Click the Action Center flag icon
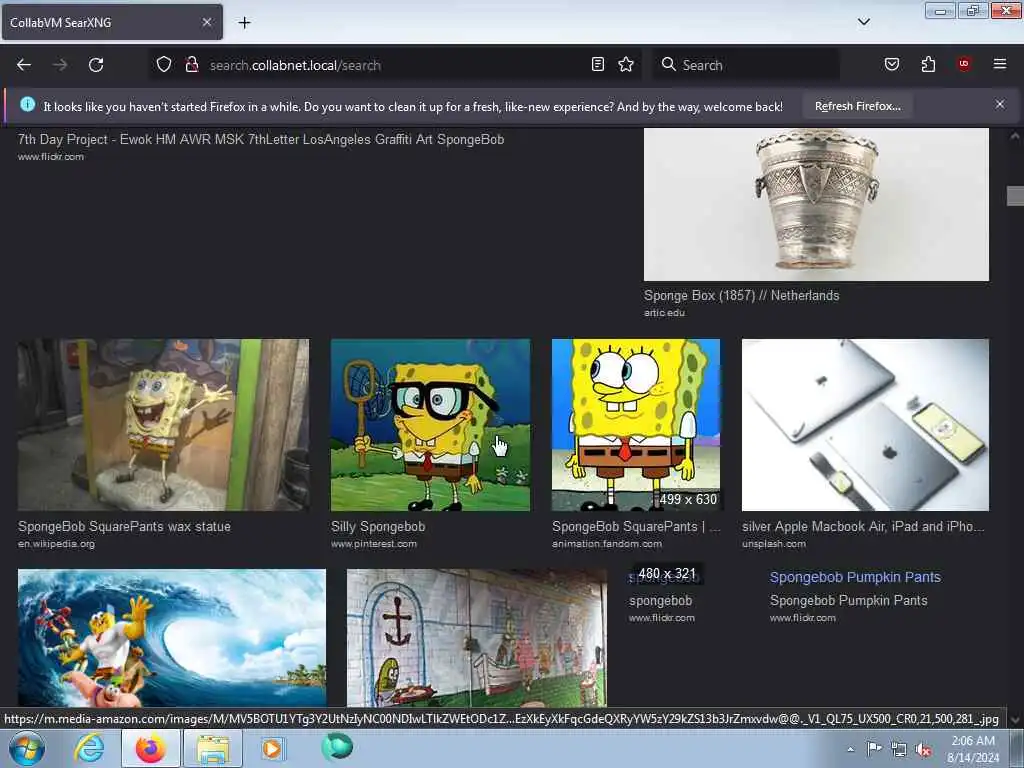This screenshot has width=1024, height=768. point(874,749)
